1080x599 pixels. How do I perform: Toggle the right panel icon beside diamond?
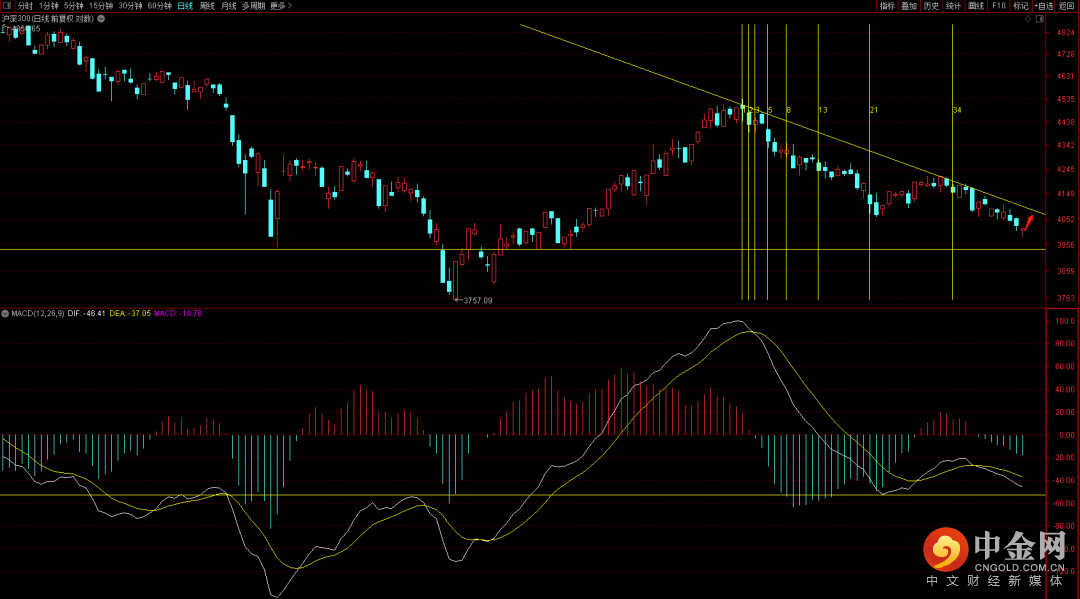[1039, 19]
